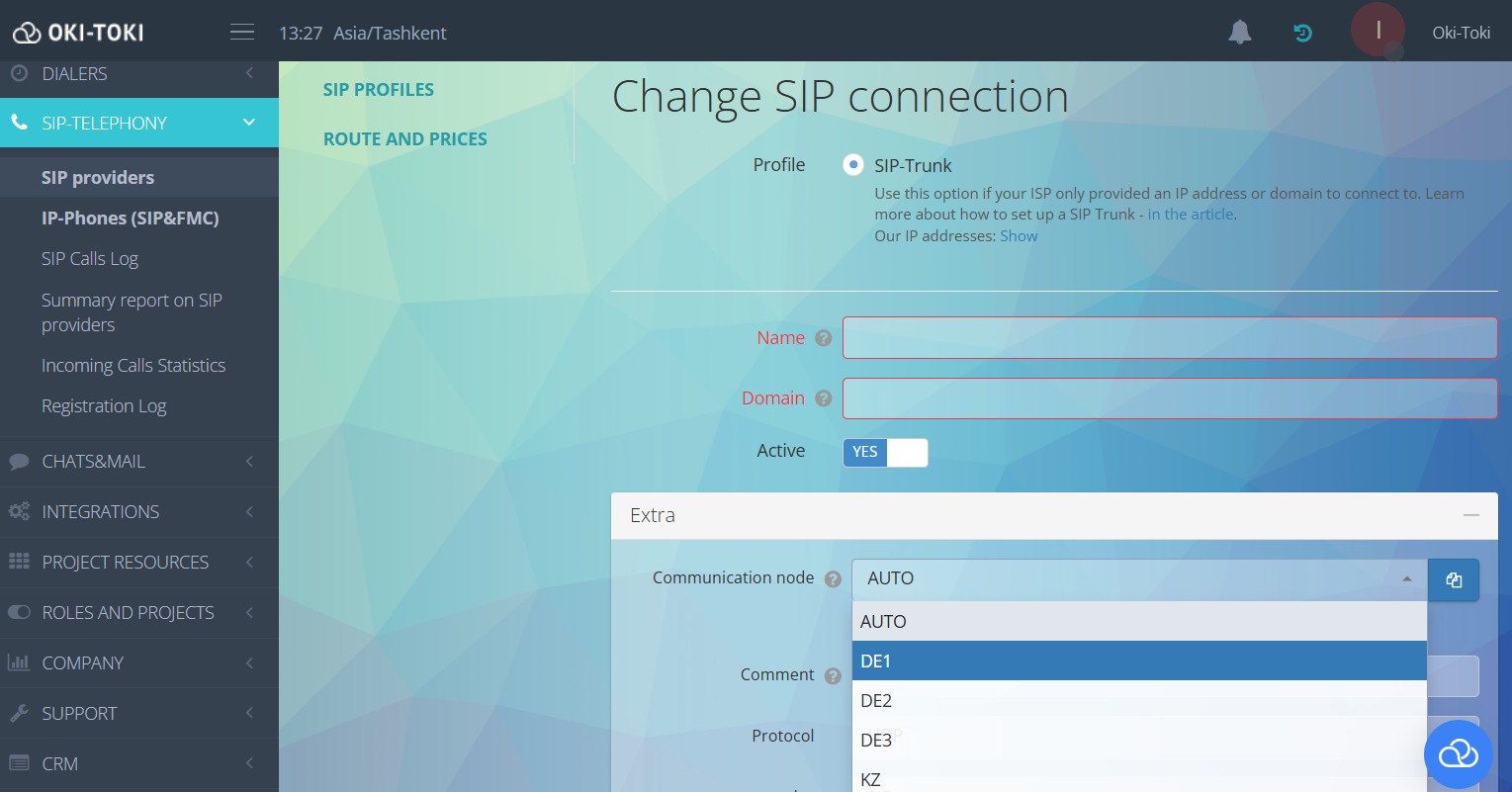Expand the SUPPORT sidebar section
Image resolution: width=1512 pixels, height=792 pixels.
[138, 714]
